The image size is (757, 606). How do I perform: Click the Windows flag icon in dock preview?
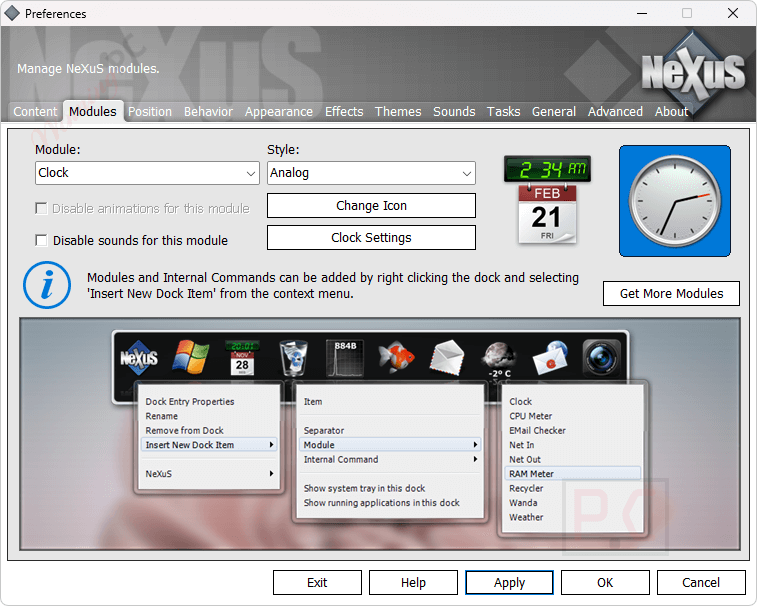click(191, 357)
